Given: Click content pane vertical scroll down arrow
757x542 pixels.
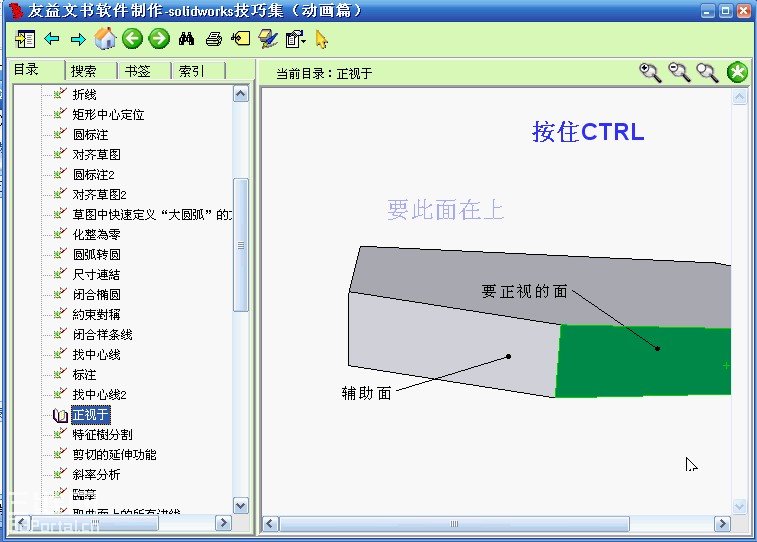Looking at the screenshot, I should click(740, 506).
